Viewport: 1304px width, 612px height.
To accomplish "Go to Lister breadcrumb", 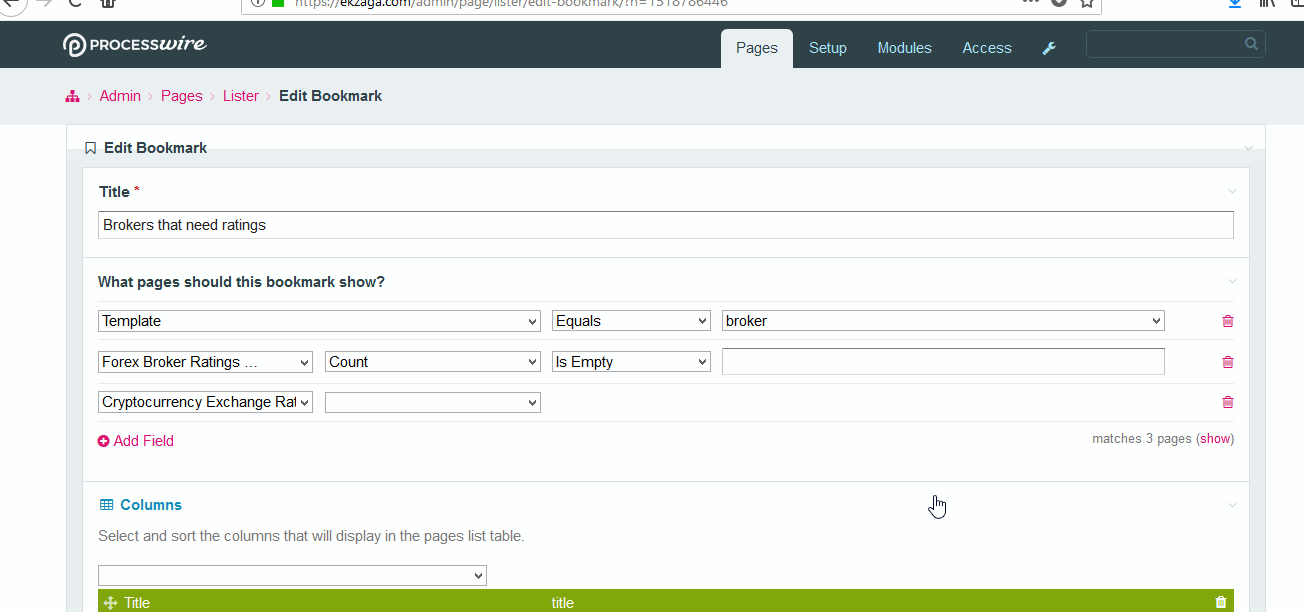I will (x=241, y=96).
